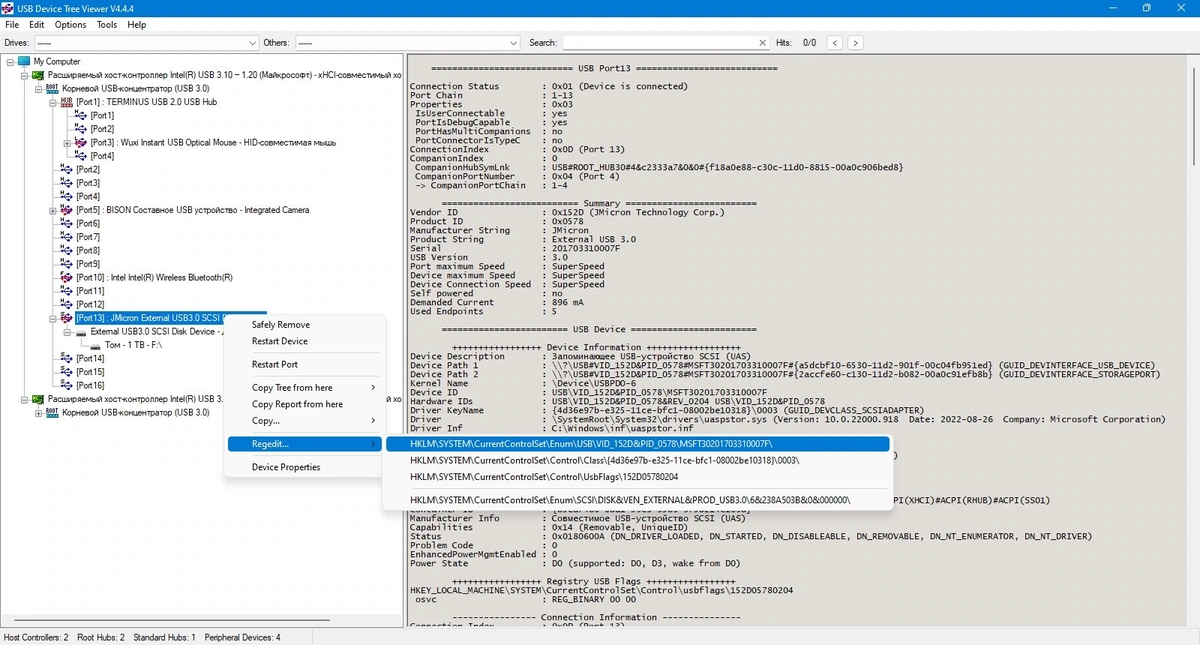Open the Help menu
Image resolution: width=1200 pixels, height=645 pixels.
click(x=137, y=24)
